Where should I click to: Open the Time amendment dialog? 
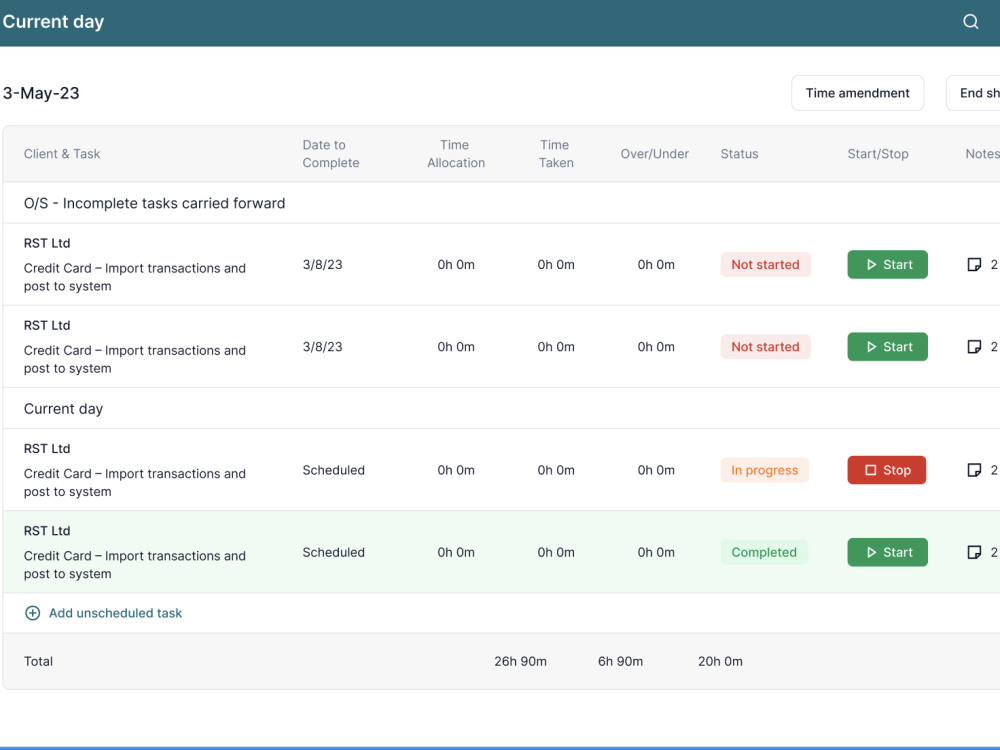coord(857,93)
